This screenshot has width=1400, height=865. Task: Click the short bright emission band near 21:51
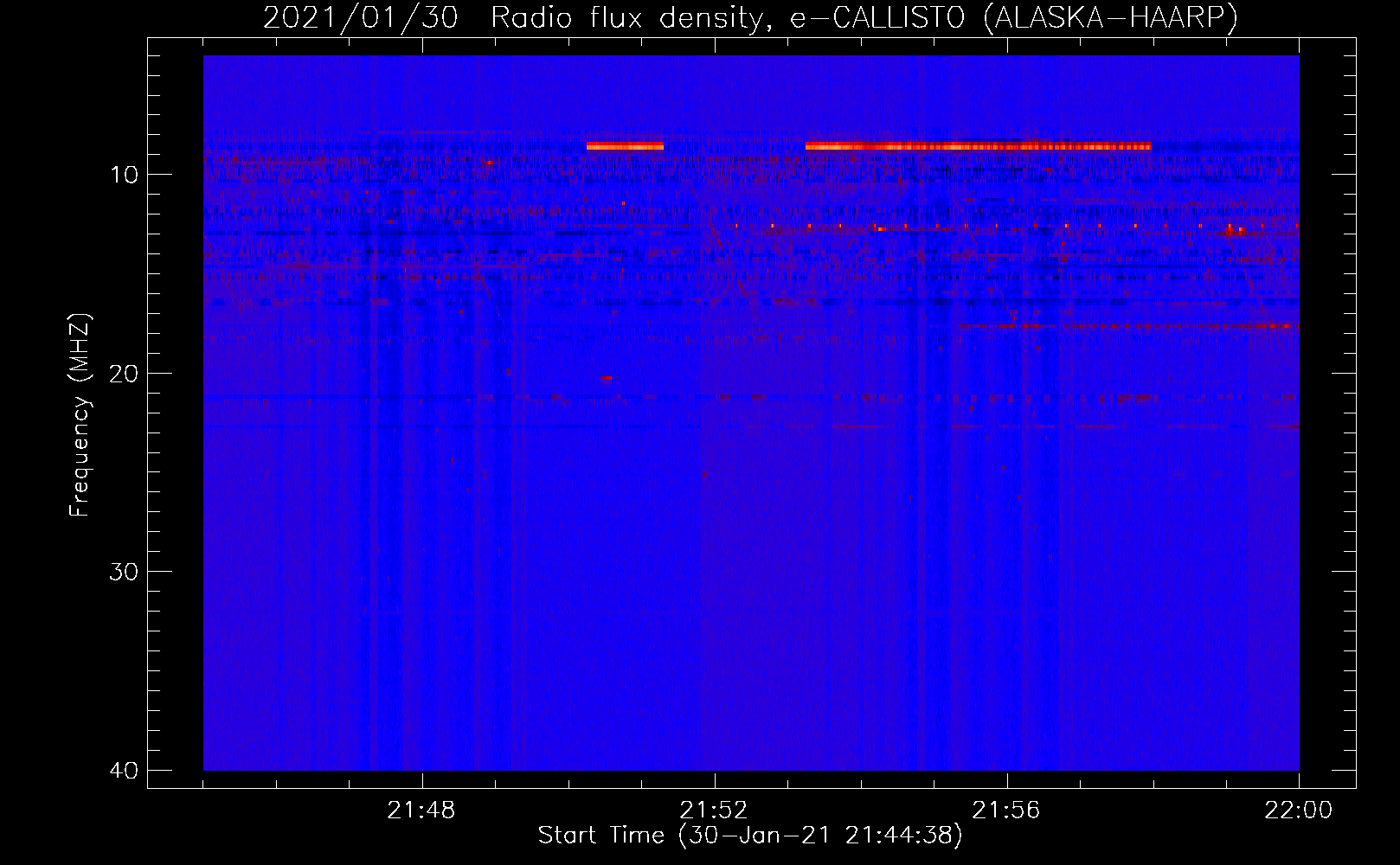point(625,146)
